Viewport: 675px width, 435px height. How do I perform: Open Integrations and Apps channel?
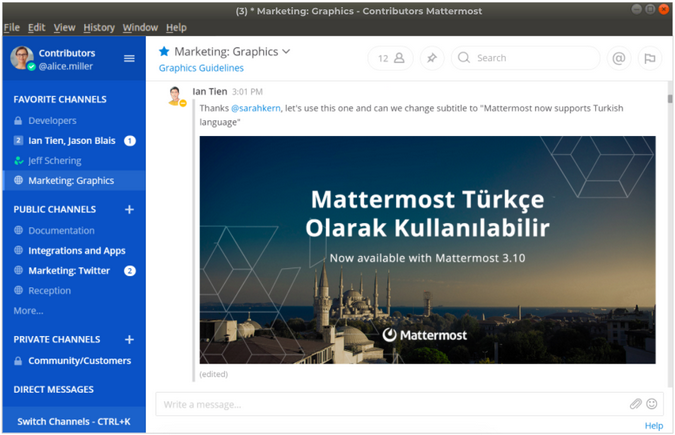coord(74,251)
